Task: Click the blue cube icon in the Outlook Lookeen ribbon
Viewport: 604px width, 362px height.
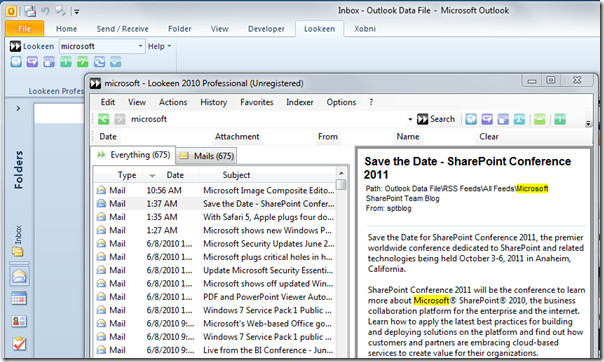Action: 16,62
